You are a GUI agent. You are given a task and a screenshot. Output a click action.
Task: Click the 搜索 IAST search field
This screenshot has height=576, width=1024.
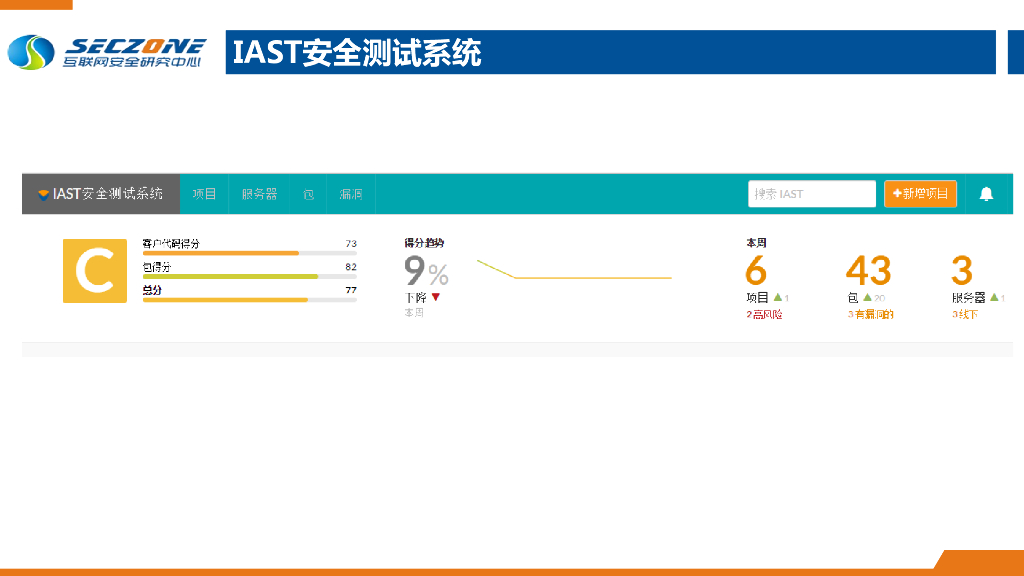[x=812, y=193]
